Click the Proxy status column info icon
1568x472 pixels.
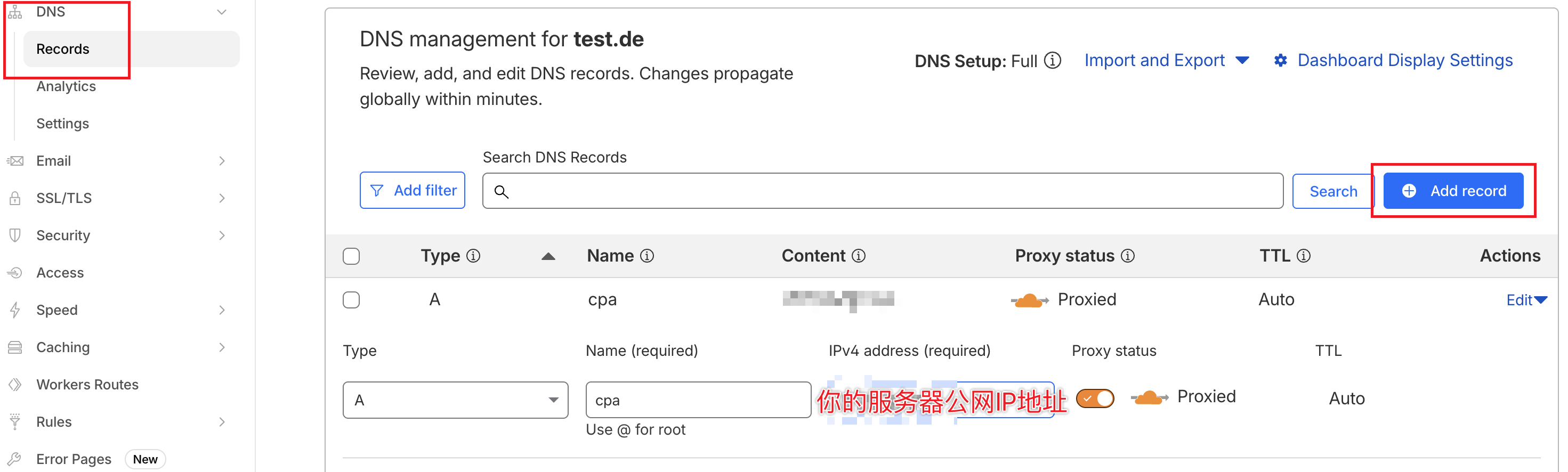(x=1128, y=256)
